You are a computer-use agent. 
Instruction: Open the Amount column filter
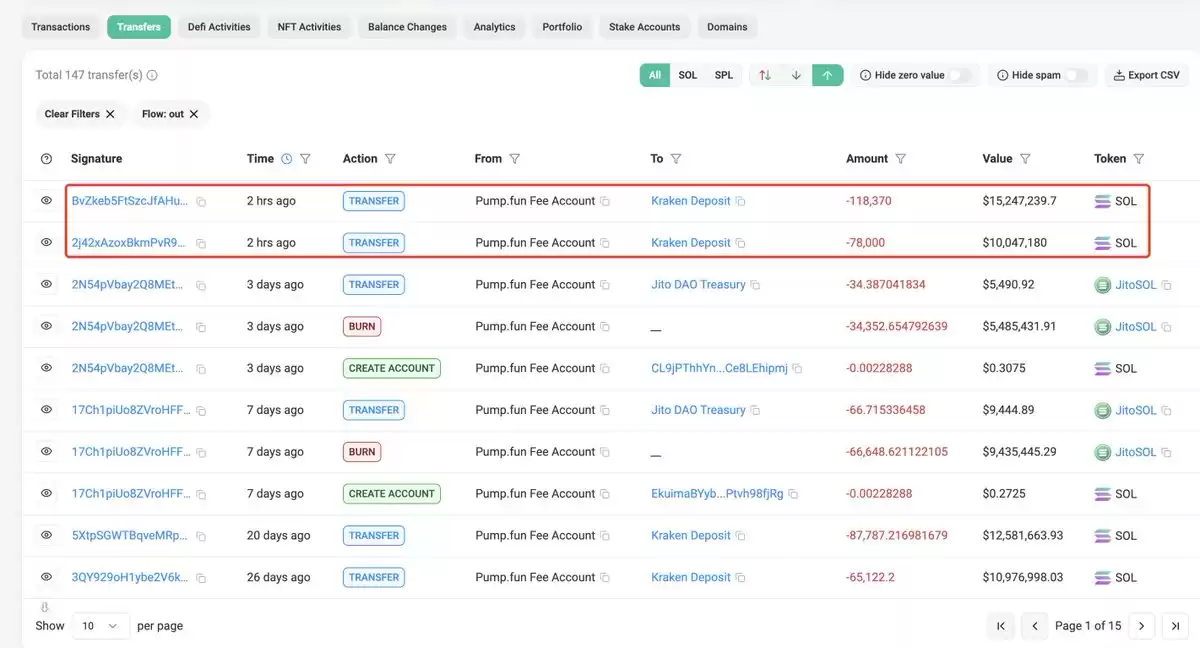pos(901,159)
